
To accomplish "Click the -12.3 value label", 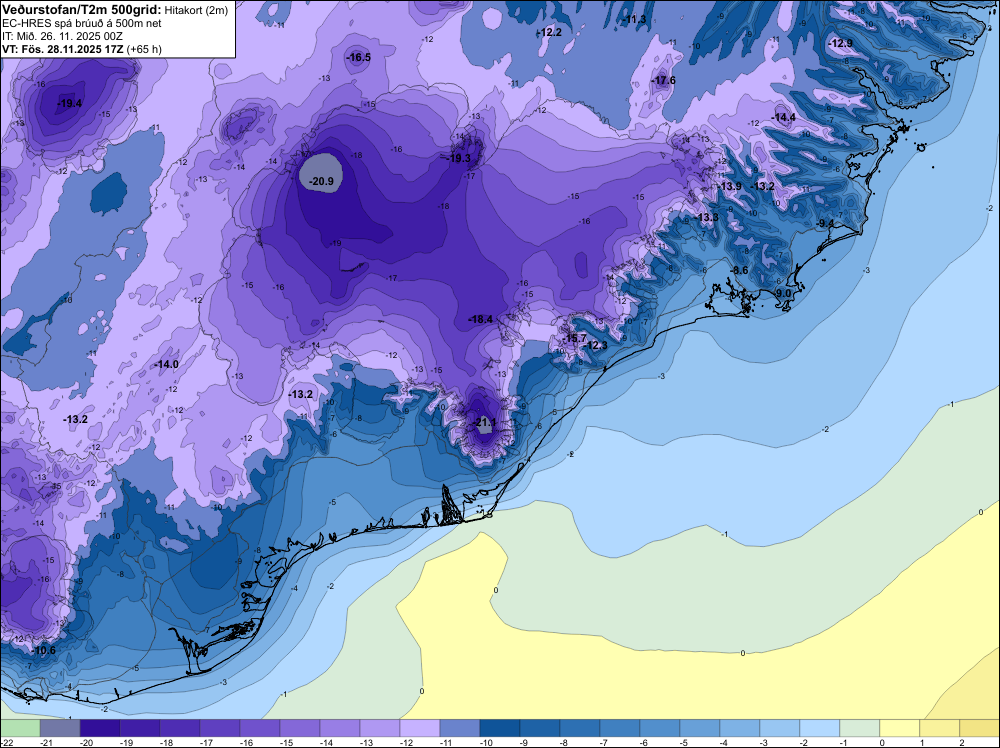I will pos(596,346).
